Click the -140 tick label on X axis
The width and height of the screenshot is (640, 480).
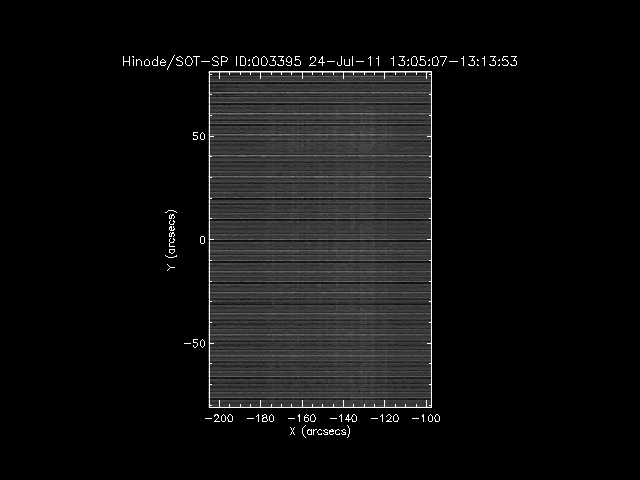(344, 418)
